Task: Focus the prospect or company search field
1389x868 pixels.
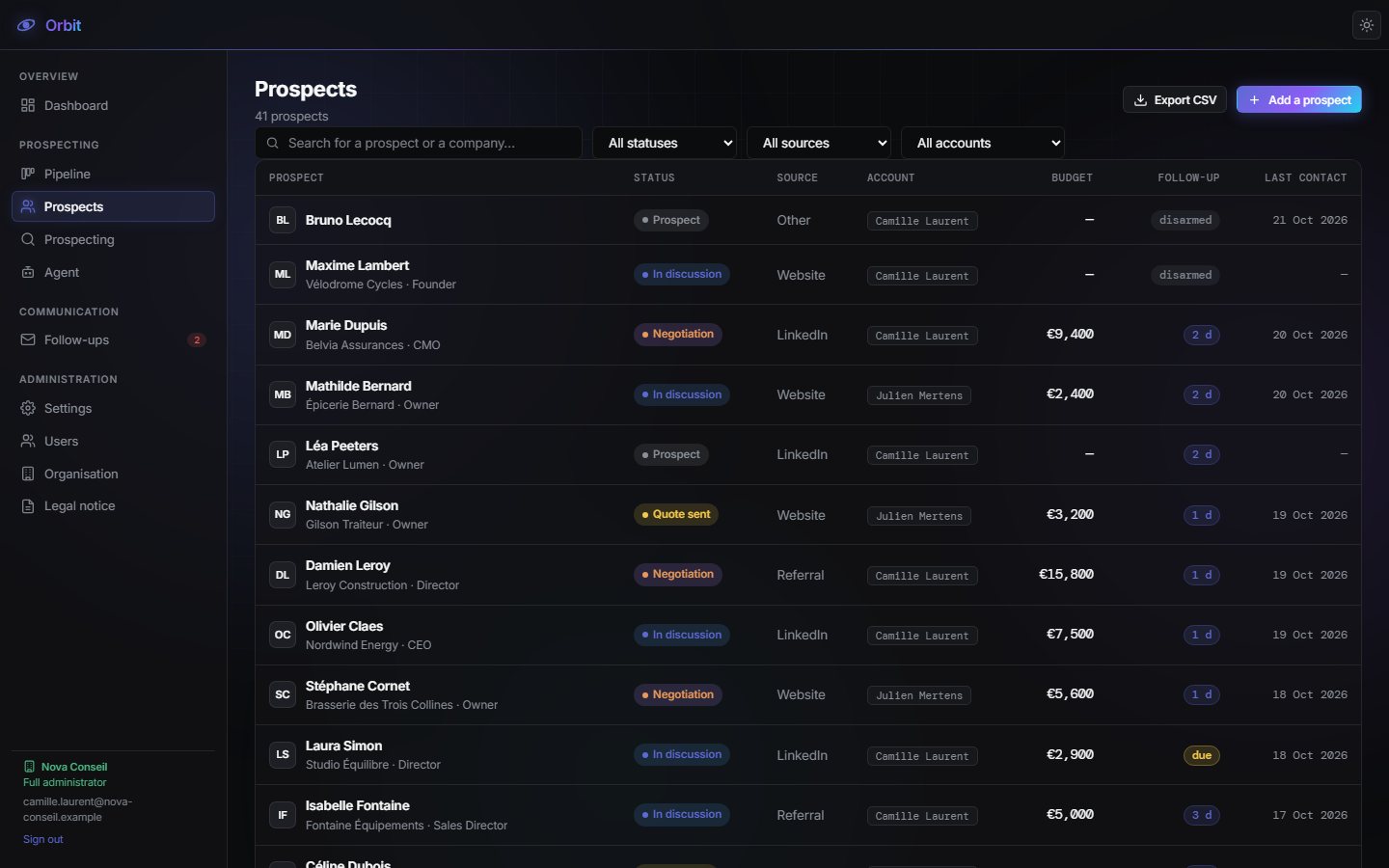Action: pyautogui.click(x=419, y=143)
